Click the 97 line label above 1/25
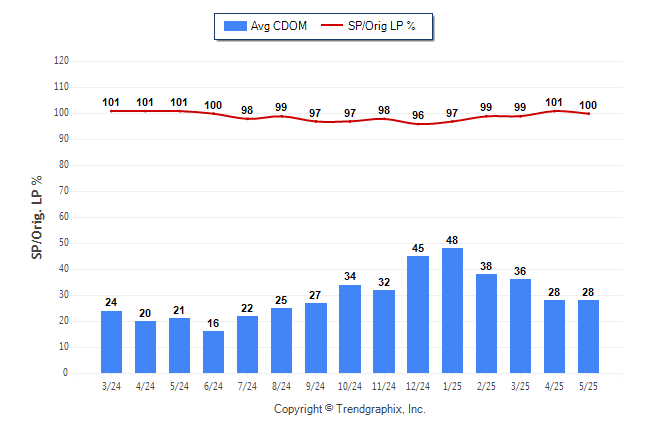 coord(452,113)
